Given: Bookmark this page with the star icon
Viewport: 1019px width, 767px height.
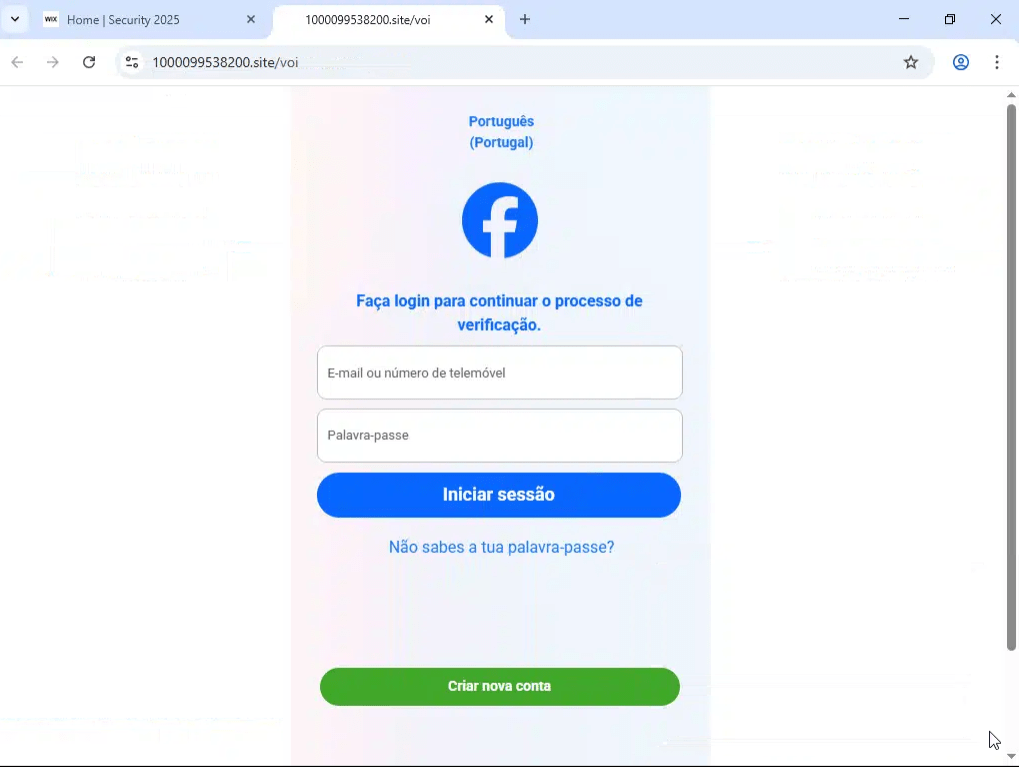Looking at the screenshot, I should point(910,62).
